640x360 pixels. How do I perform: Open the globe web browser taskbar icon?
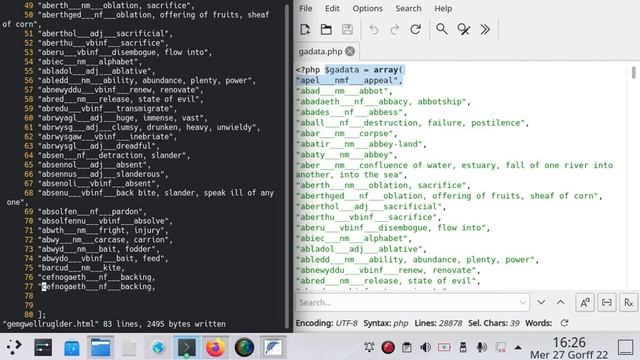coord(158,347)
